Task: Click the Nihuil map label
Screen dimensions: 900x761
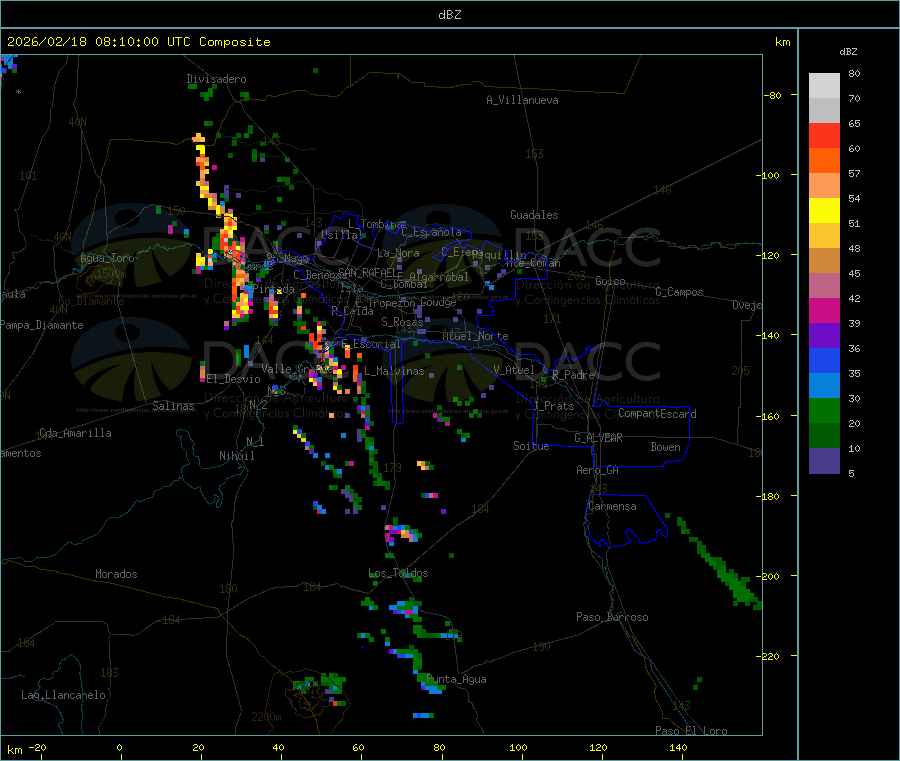Action: click(237, 456)
